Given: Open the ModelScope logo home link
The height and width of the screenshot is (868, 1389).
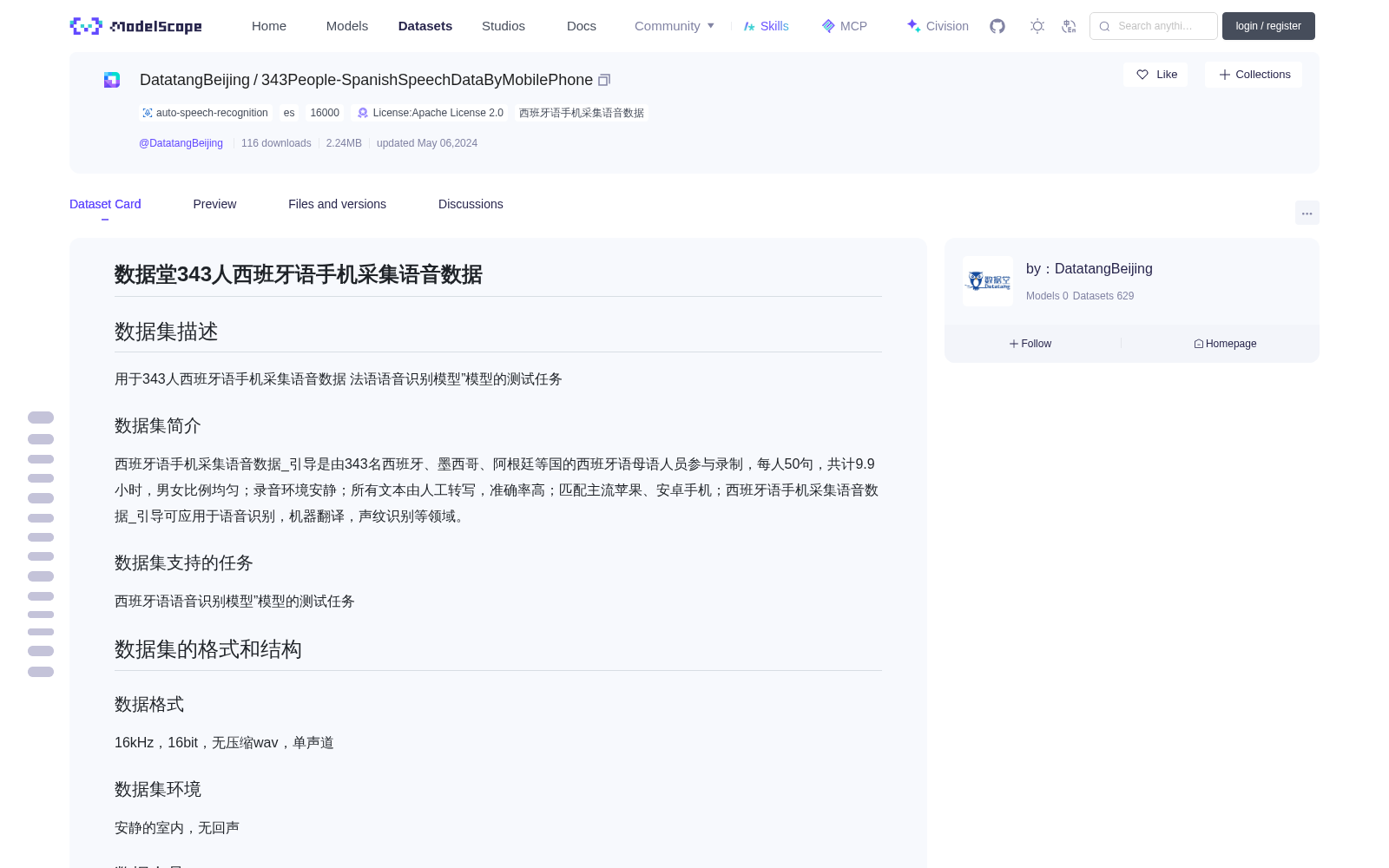Looking at the screenshot, I should (x=136, y=26).
